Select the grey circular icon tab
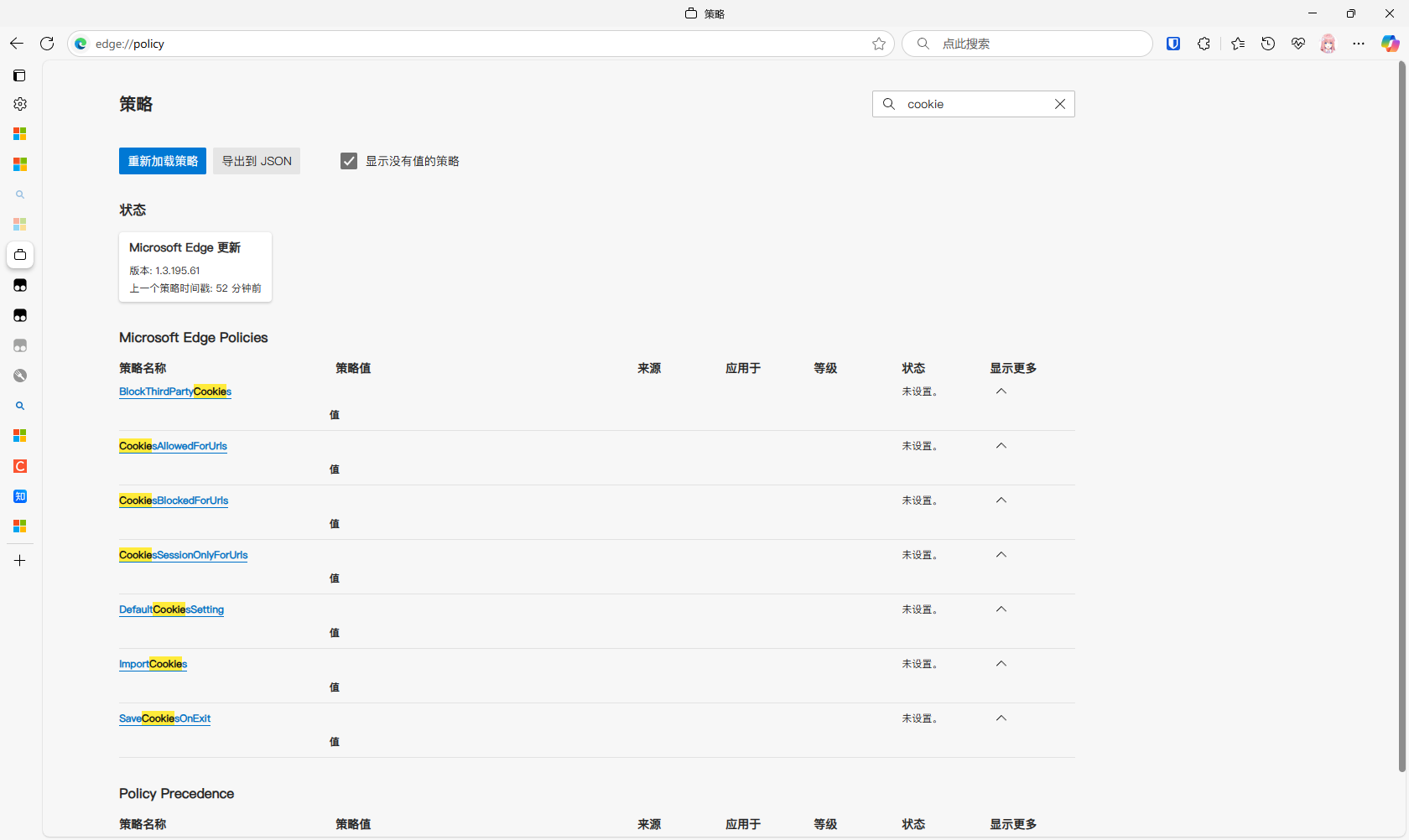The image size is (1409, 840). pos(20,376)
